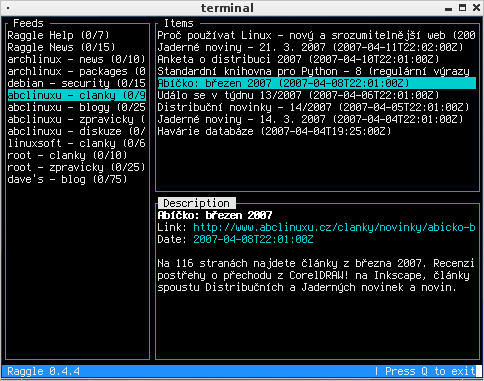This screenshot has height=381, width=484.
Task: Click the Feeds panel title
Action: pos(28,23)
